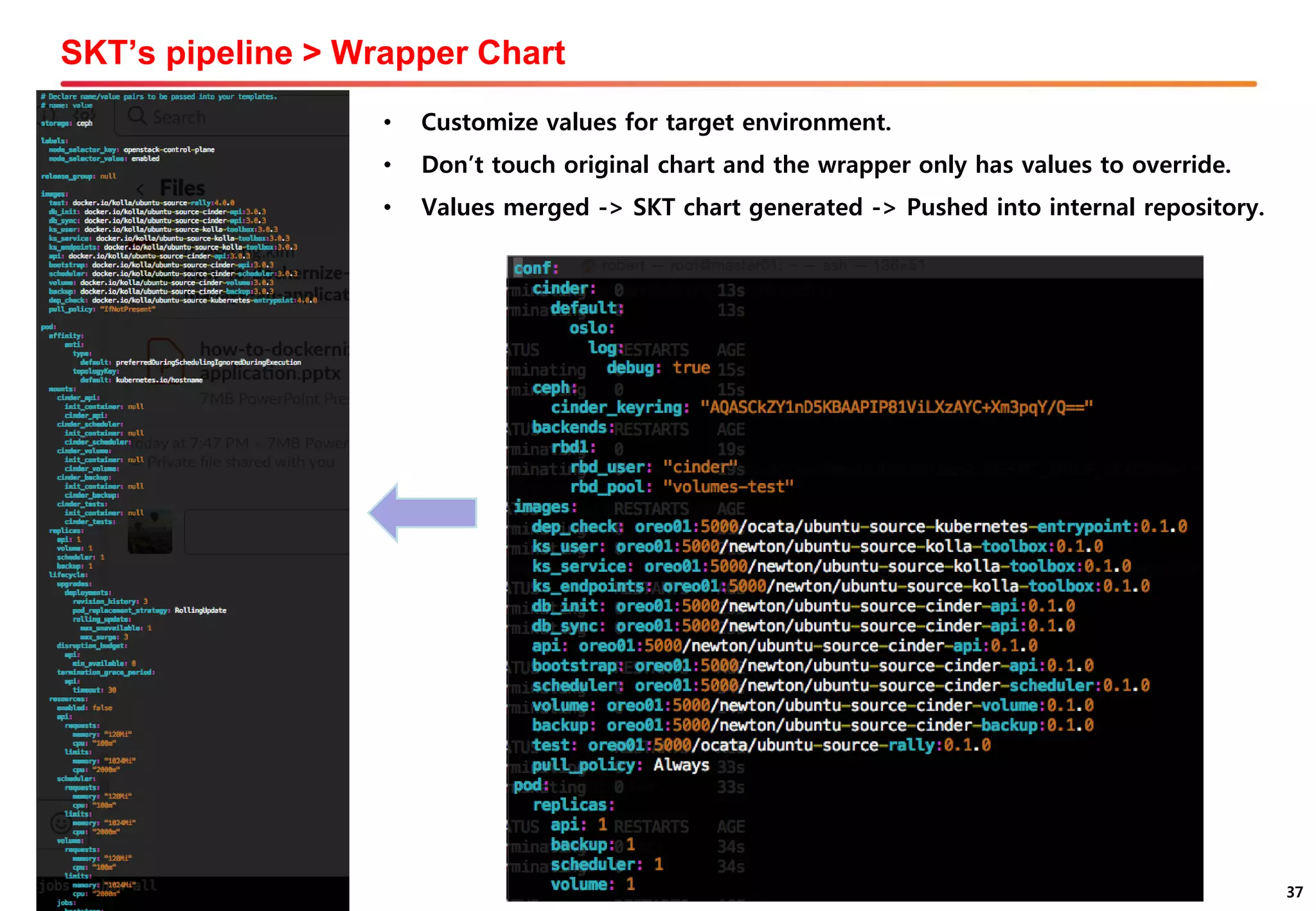This screenshot has width=1316, height=911.
Task: Click 'node_selector_key: openstack-control-plane' line
Action: [132, 150]
